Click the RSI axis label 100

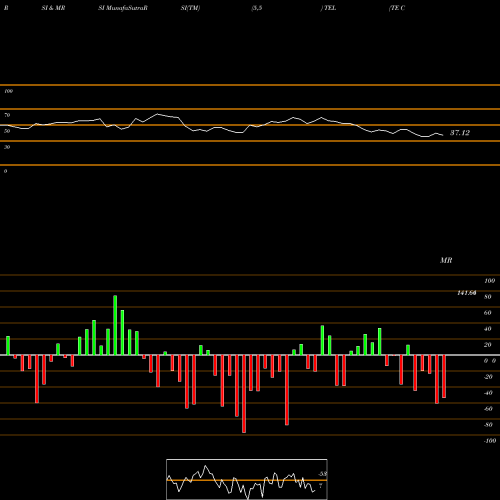click(x=8, y=91)
